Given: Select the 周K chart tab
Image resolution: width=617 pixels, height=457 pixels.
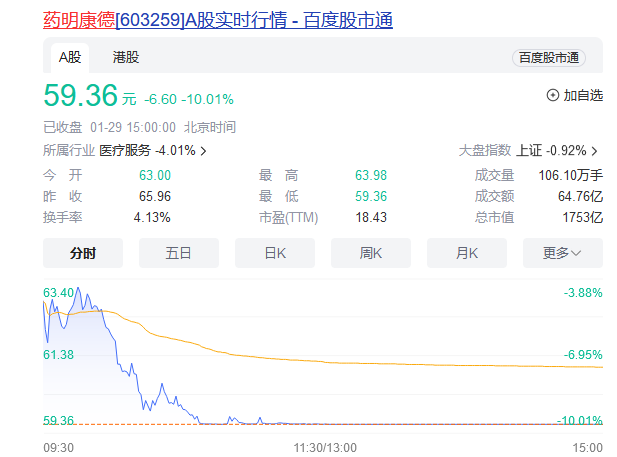Looking at the screenshot, I should point(371,253).
